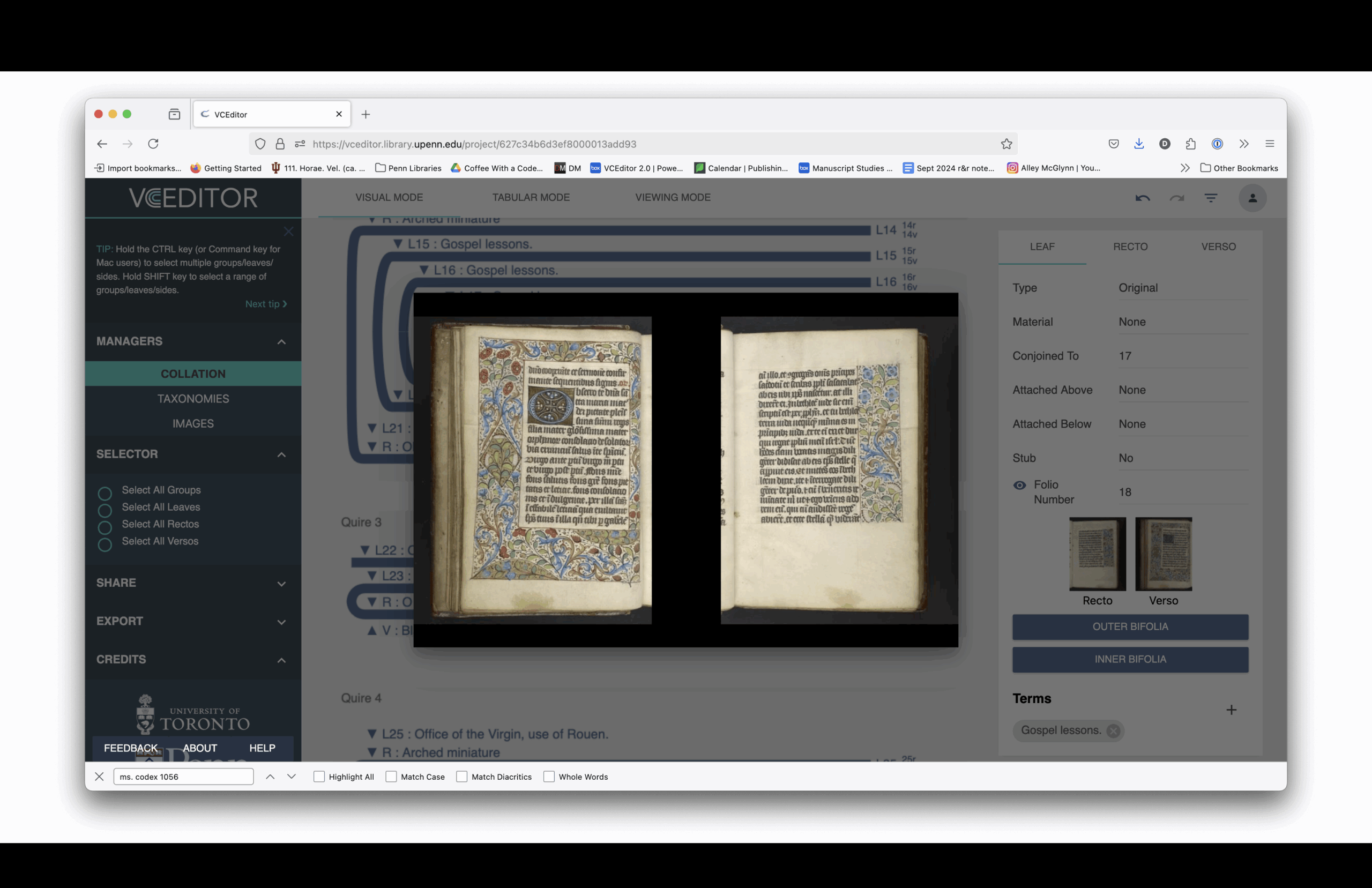Collapse the MANAGERS section
This screenshot has width=1372, height=888.
[281, 342]
